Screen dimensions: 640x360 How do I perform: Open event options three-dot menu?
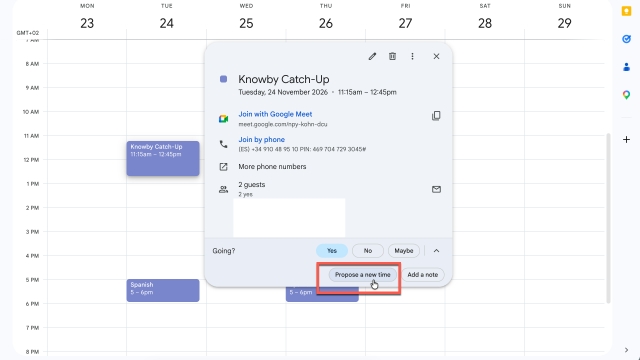(x=412, y=56)
